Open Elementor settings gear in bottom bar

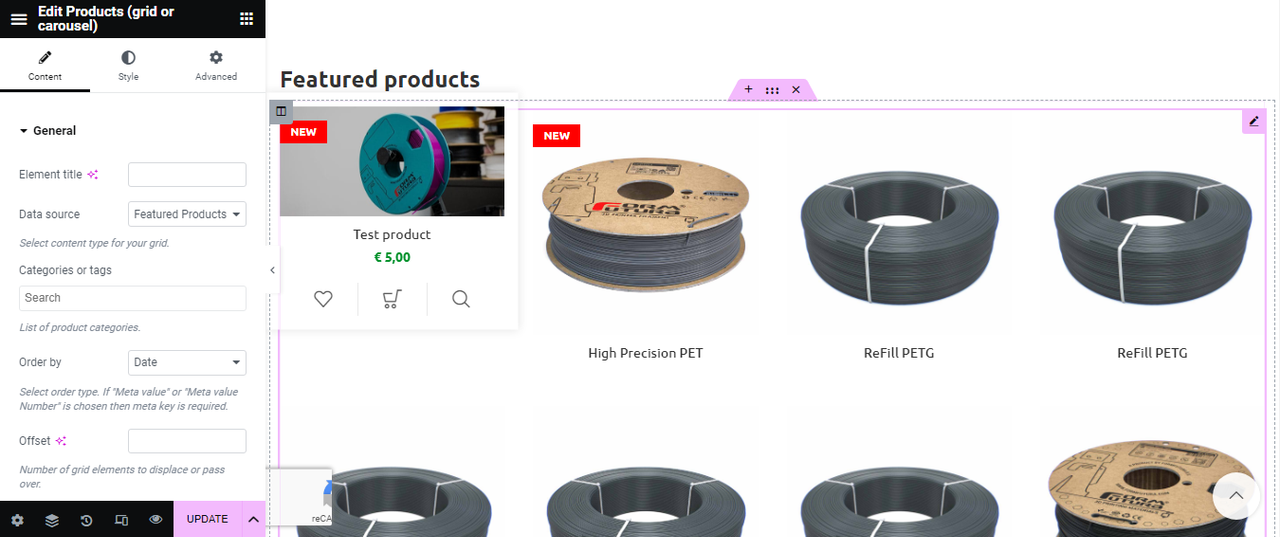(x=17, y=520)
